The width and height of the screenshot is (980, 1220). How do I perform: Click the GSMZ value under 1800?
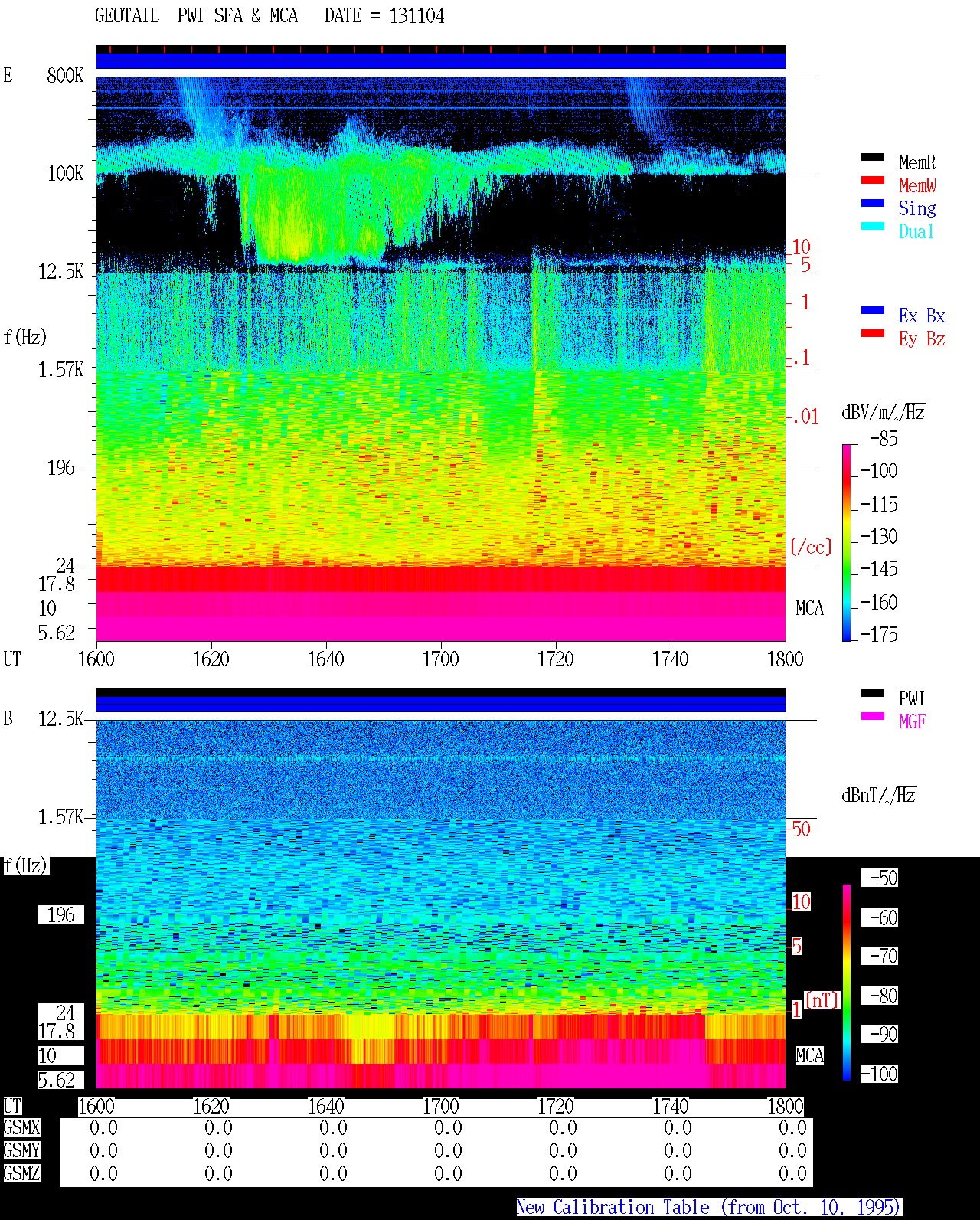(x=792, y=1174)
